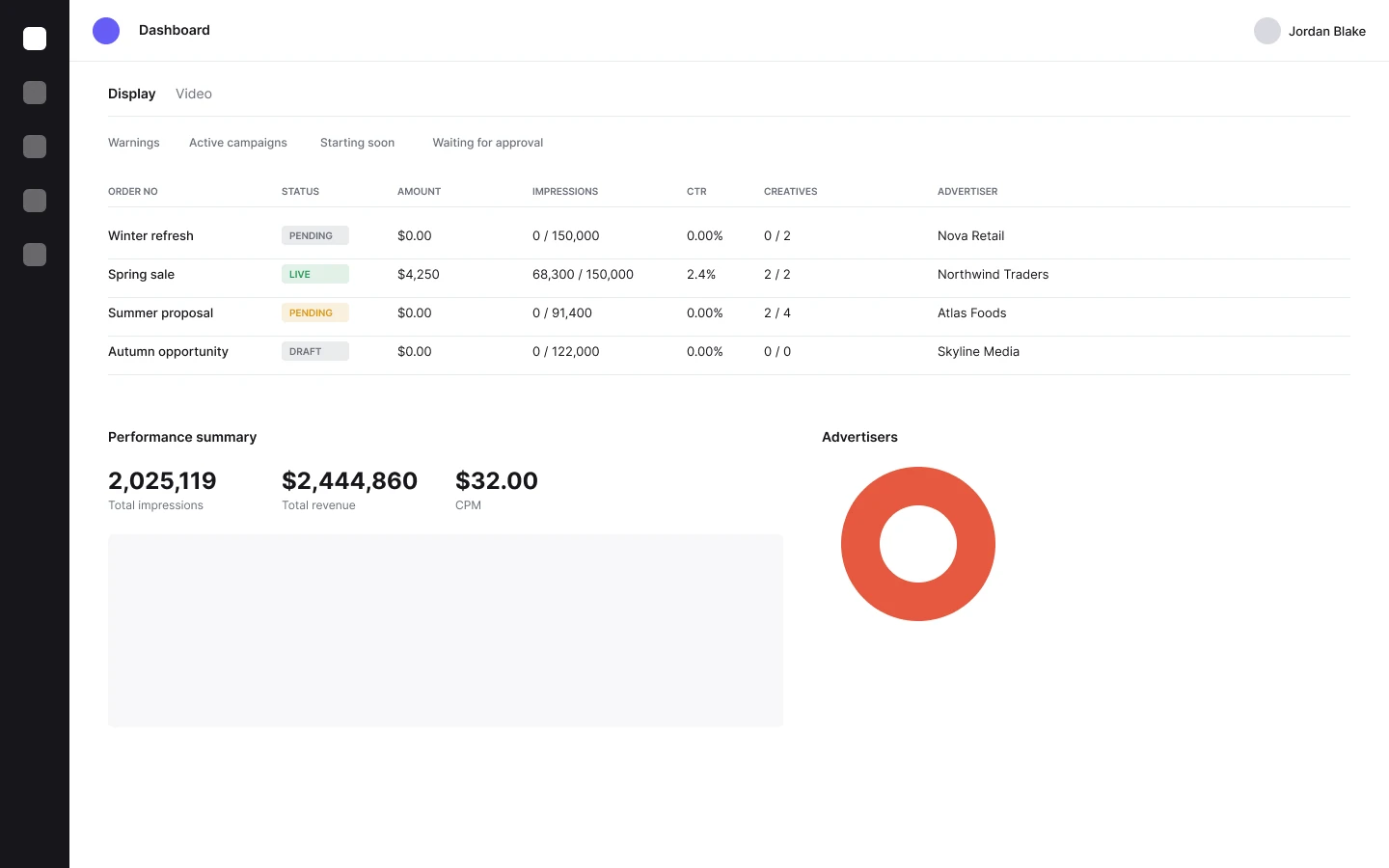
Task: Select the Northwind Traders advertiser cell
Action: [x=994, y=274]
